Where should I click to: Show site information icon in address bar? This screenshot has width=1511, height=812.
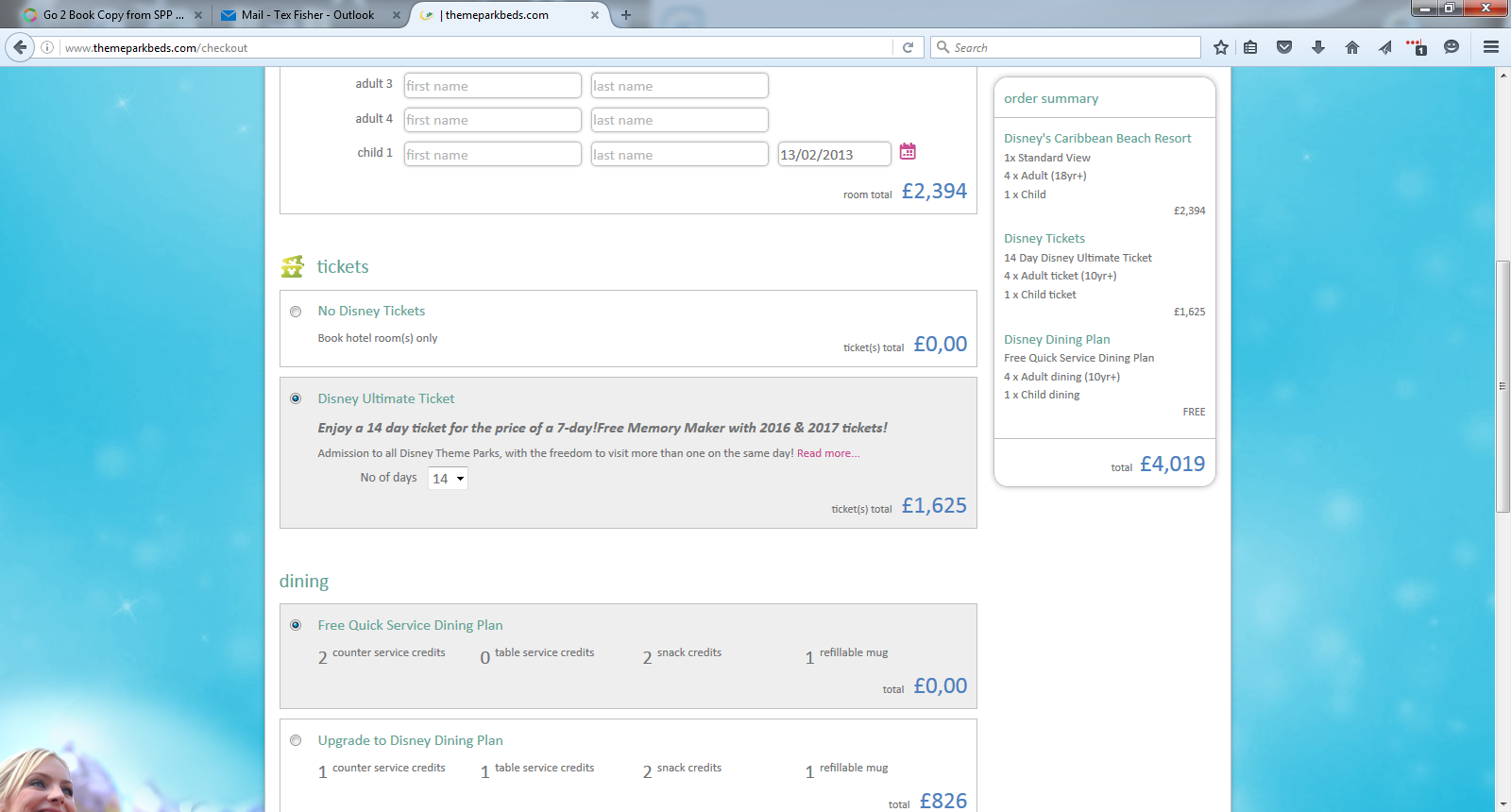pos(47,47)
